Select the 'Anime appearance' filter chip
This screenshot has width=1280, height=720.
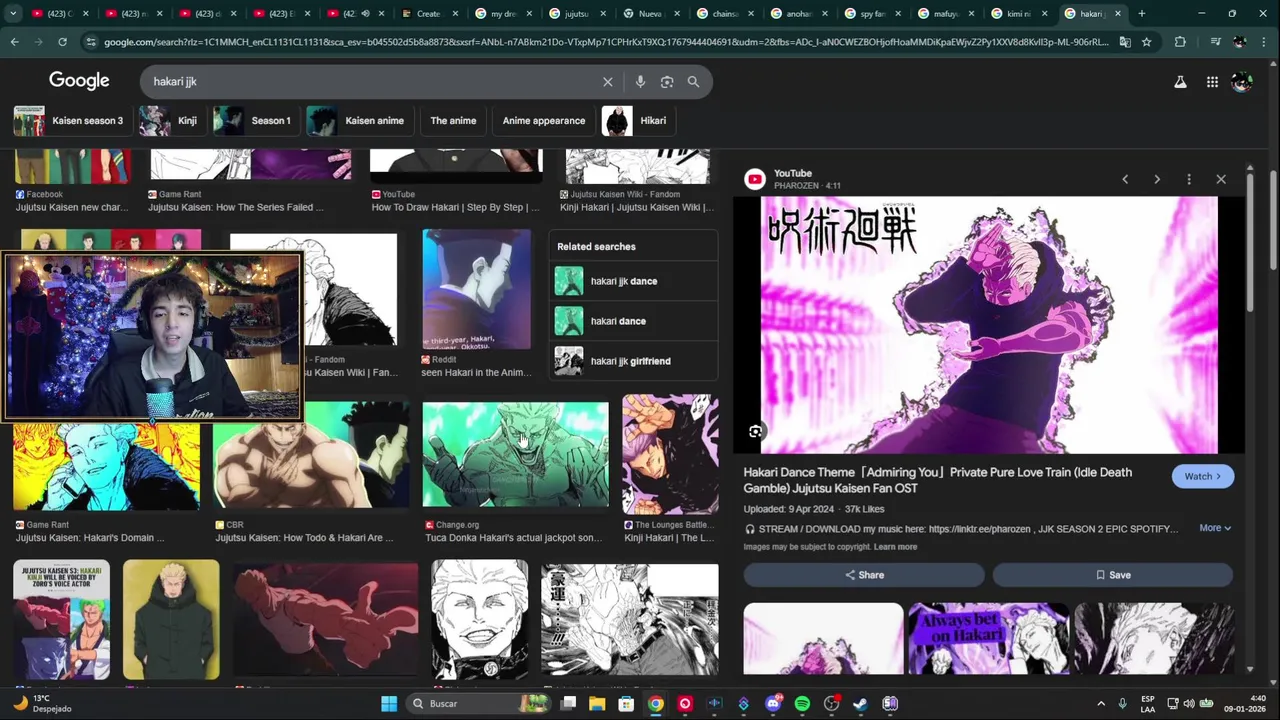coord(543,121)
